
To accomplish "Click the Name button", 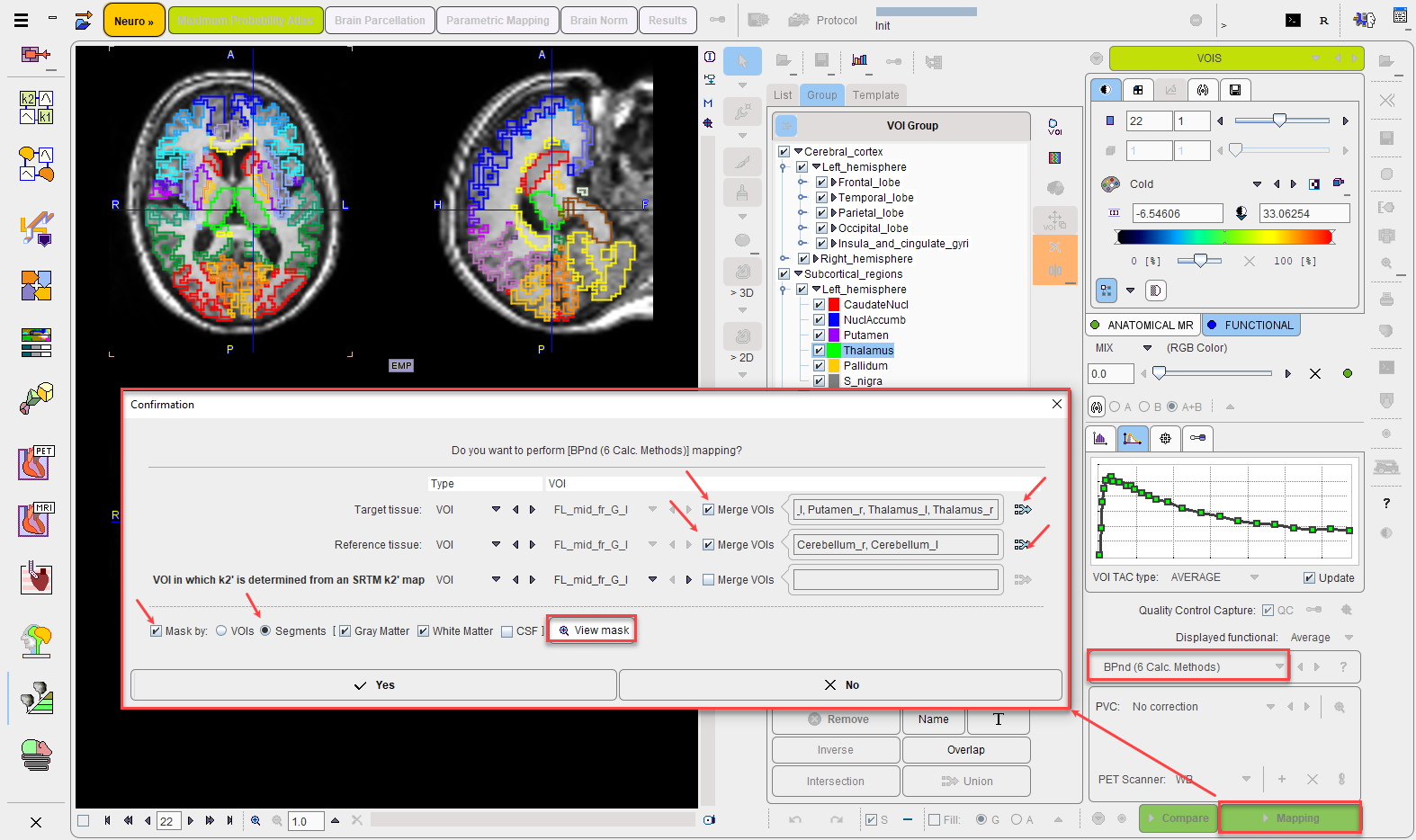I will click(934, 719).
